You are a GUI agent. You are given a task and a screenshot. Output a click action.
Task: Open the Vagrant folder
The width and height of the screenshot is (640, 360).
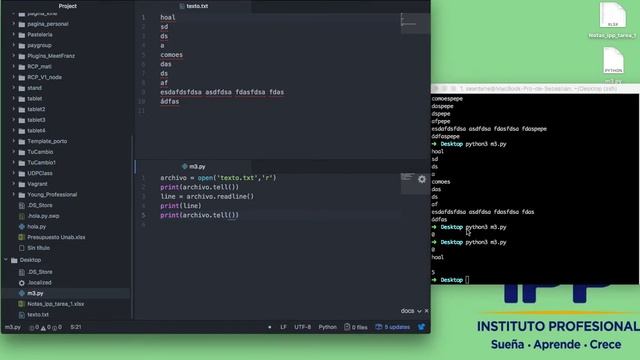(37, 184)
